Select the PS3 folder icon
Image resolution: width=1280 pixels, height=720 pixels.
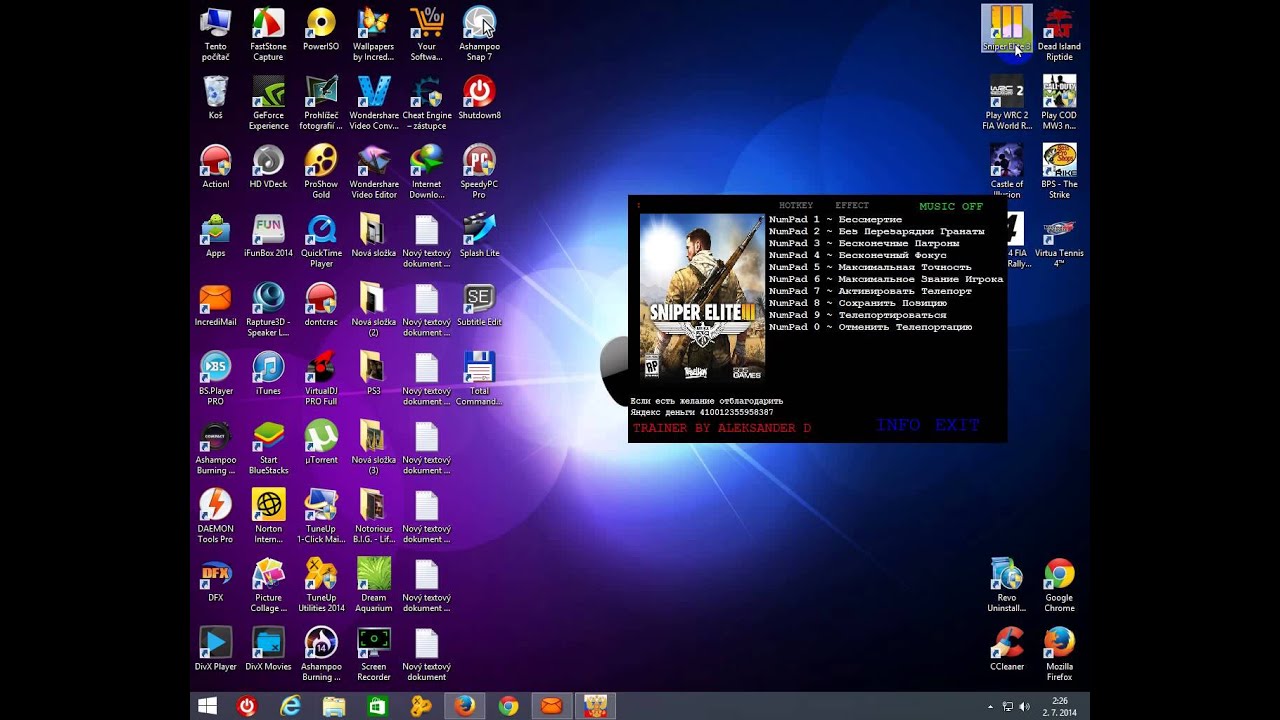(374, 373)
